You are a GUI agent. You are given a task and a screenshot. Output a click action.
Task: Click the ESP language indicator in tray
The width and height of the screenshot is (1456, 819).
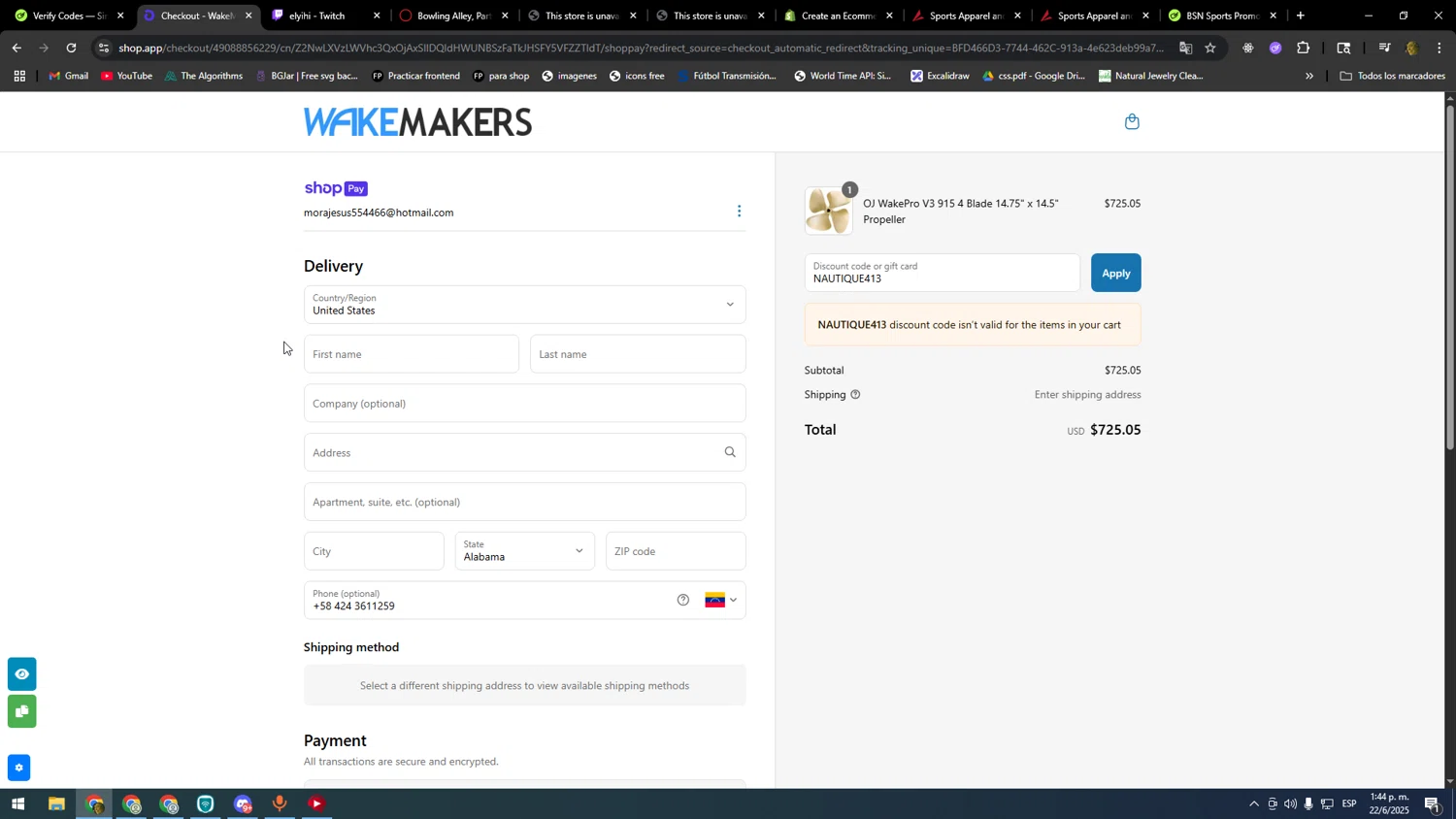click(1349, 804)
